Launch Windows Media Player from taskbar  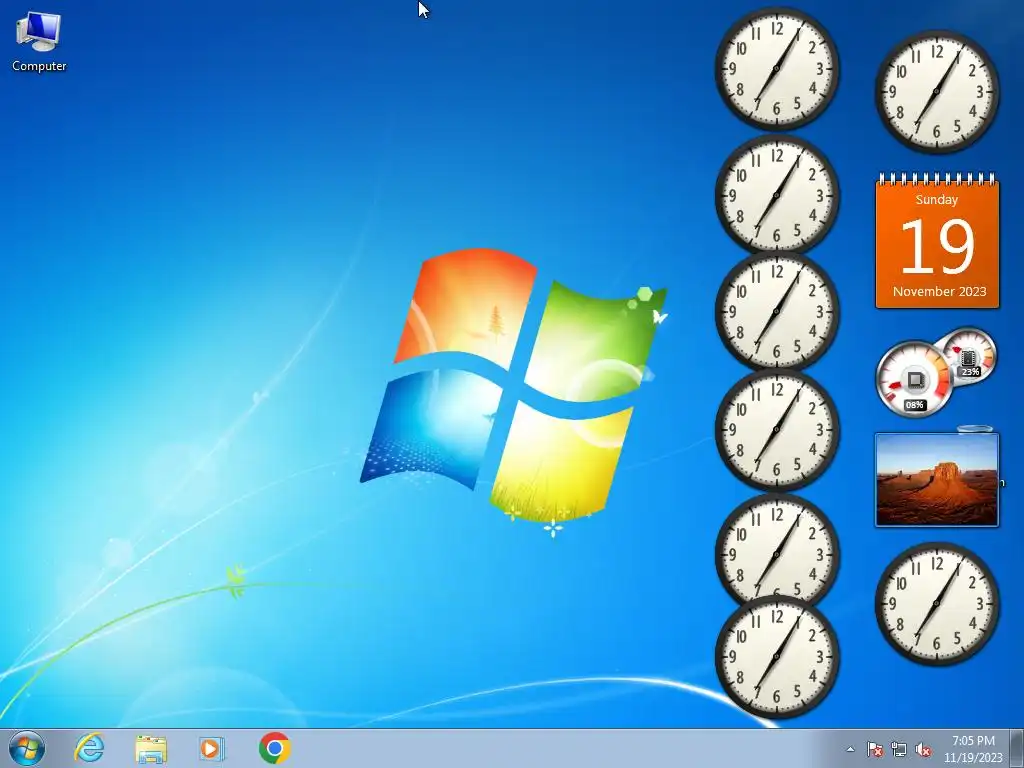211,748
